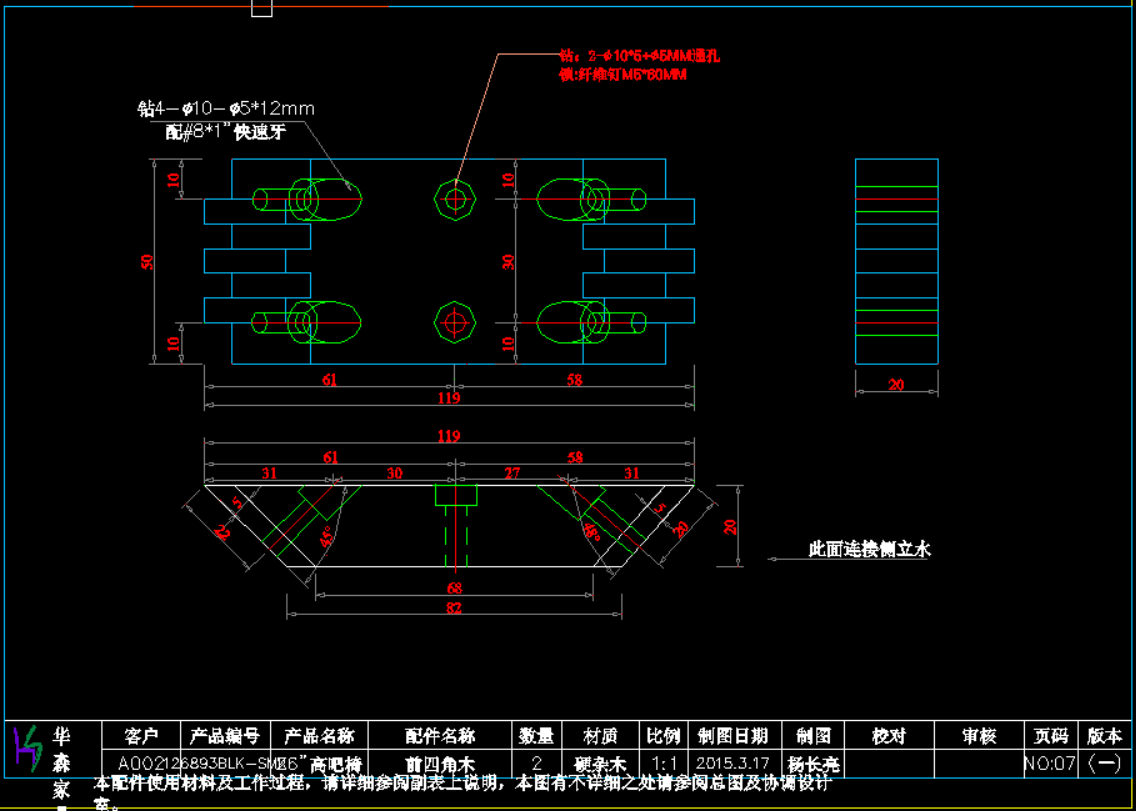Select the 前四角木 part name cell
This screenshot has width=1136, height=811.
(439, 765)
